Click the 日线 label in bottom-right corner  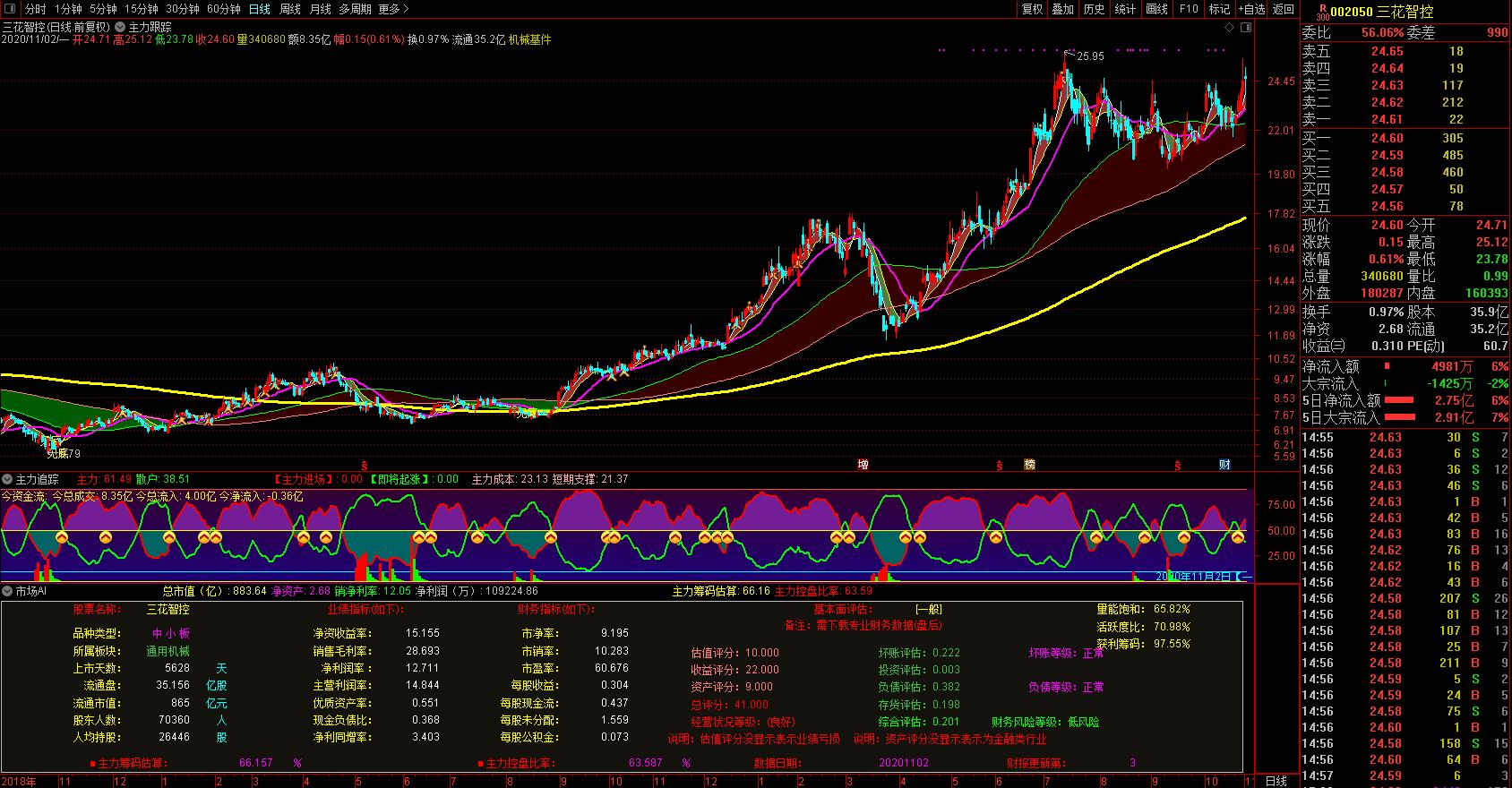1276,781
